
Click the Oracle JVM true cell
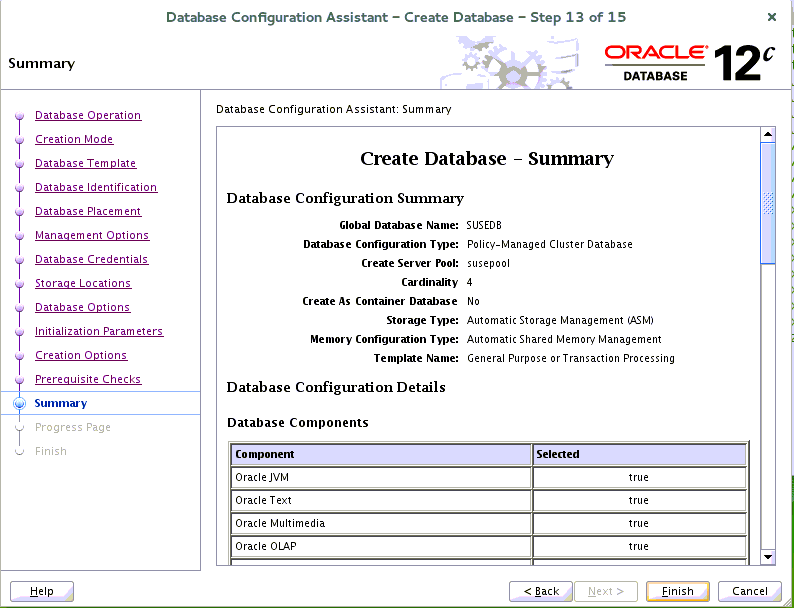pos(640,477)
